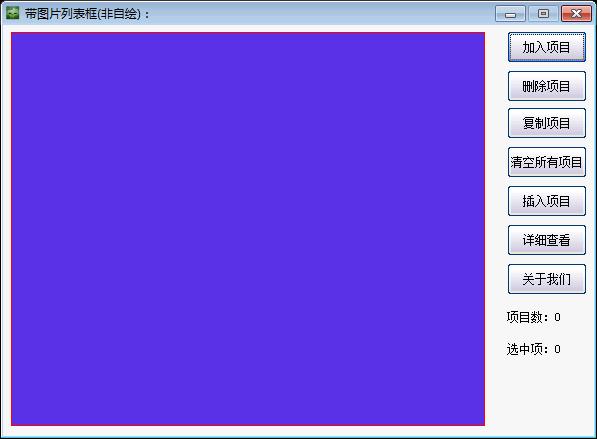Viewport: 597px width, 439px height.
Task: Click blank gap between list box and buttons
Action: (x=496, y=228)
